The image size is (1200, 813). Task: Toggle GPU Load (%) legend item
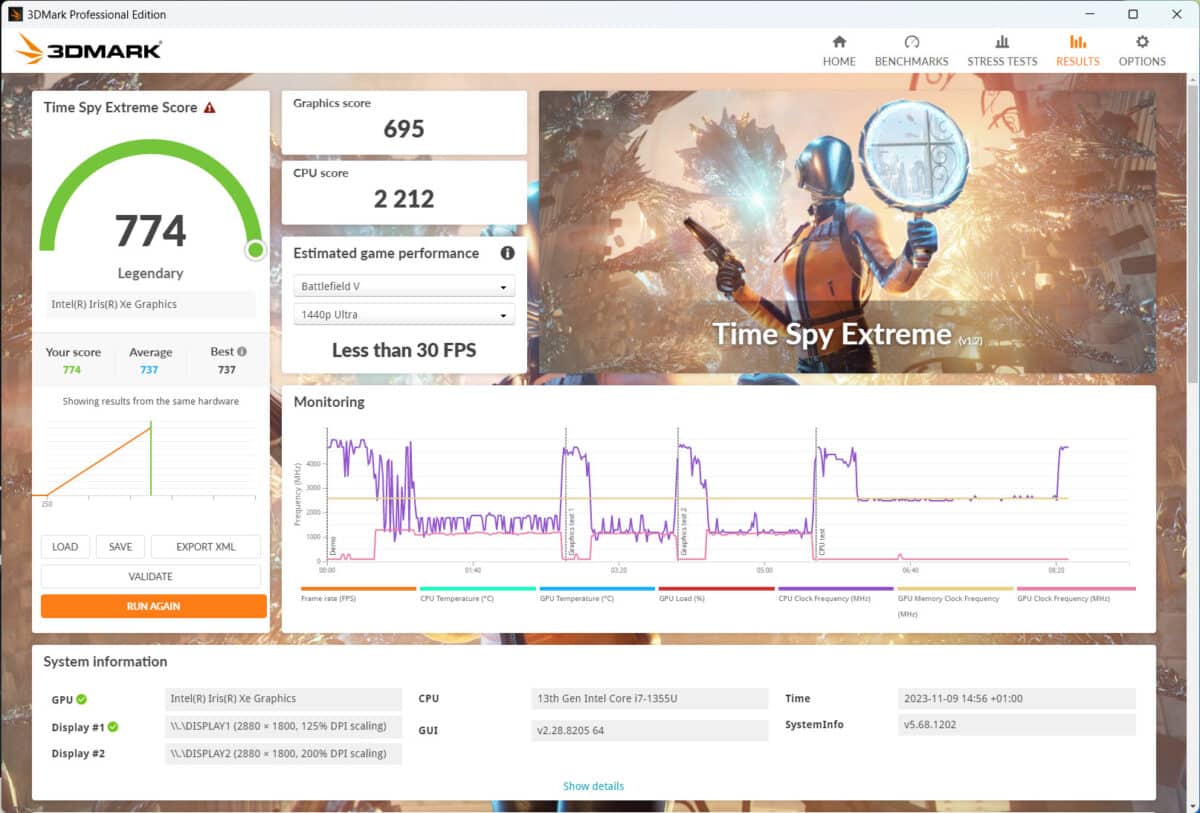click(x=716, y=594)
